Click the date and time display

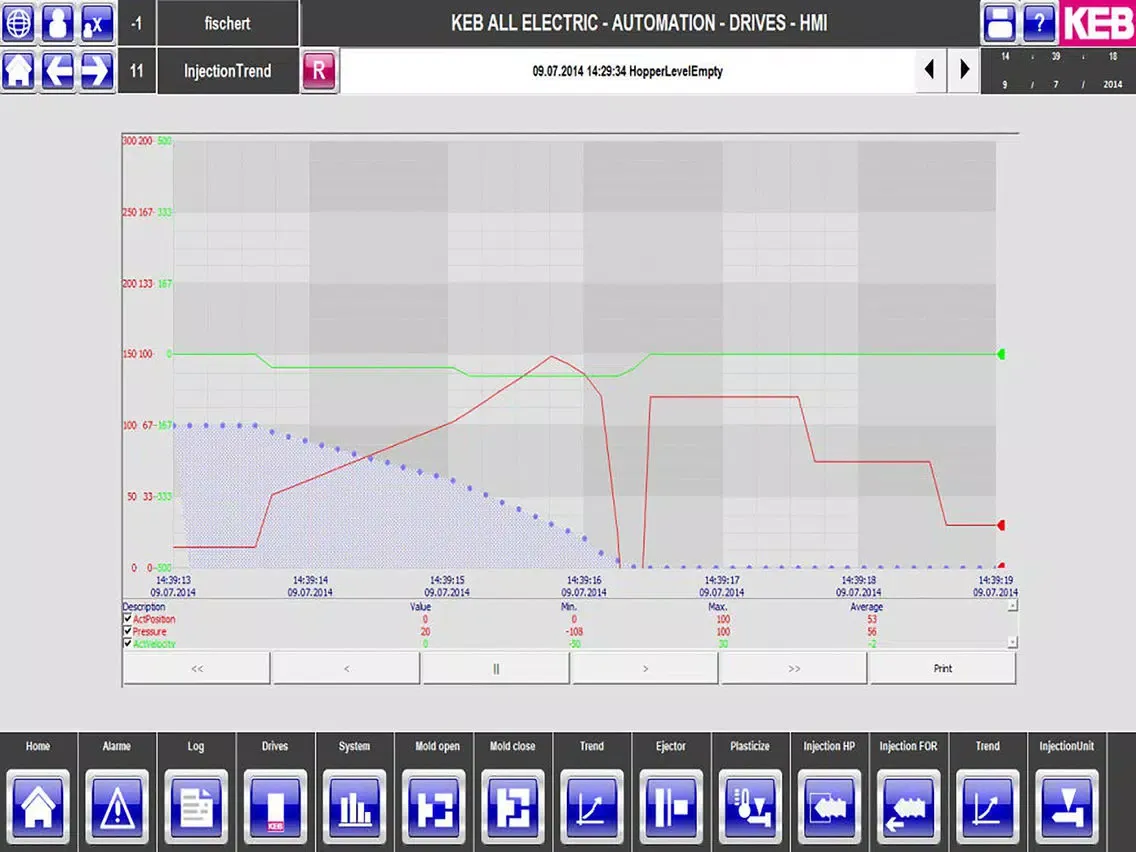[x=1058, y=70]
